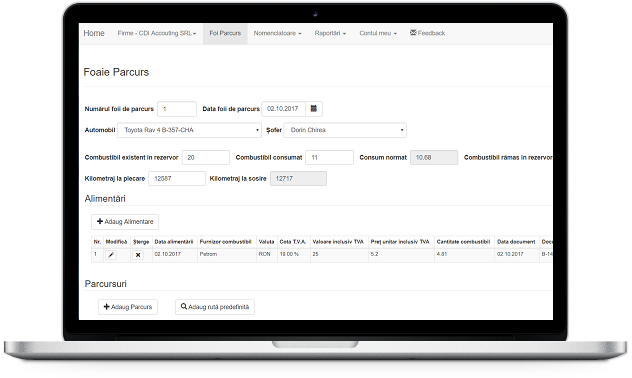Open the calendar date picker icon
Screen dimensions: 632x378
click(314, 109)
